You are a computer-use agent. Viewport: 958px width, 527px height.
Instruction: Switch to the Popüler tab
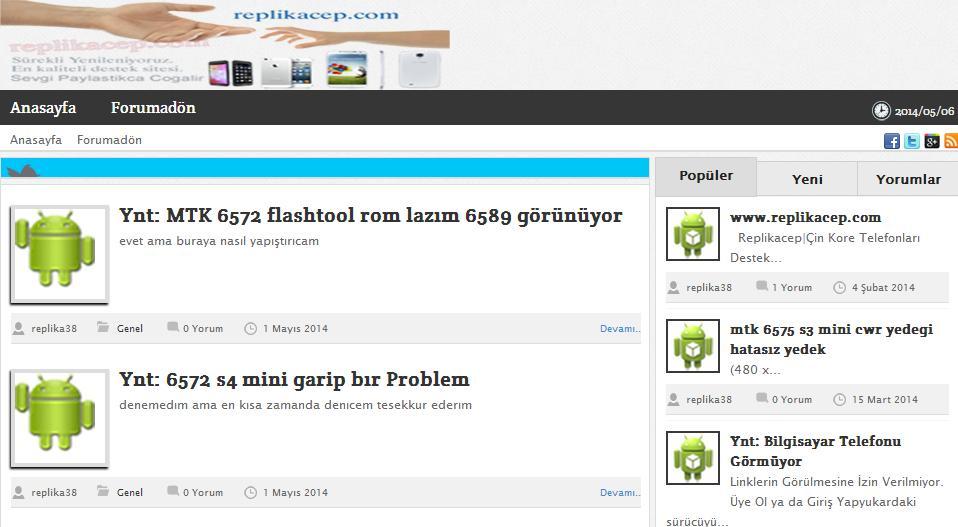(x=706, y=176)
